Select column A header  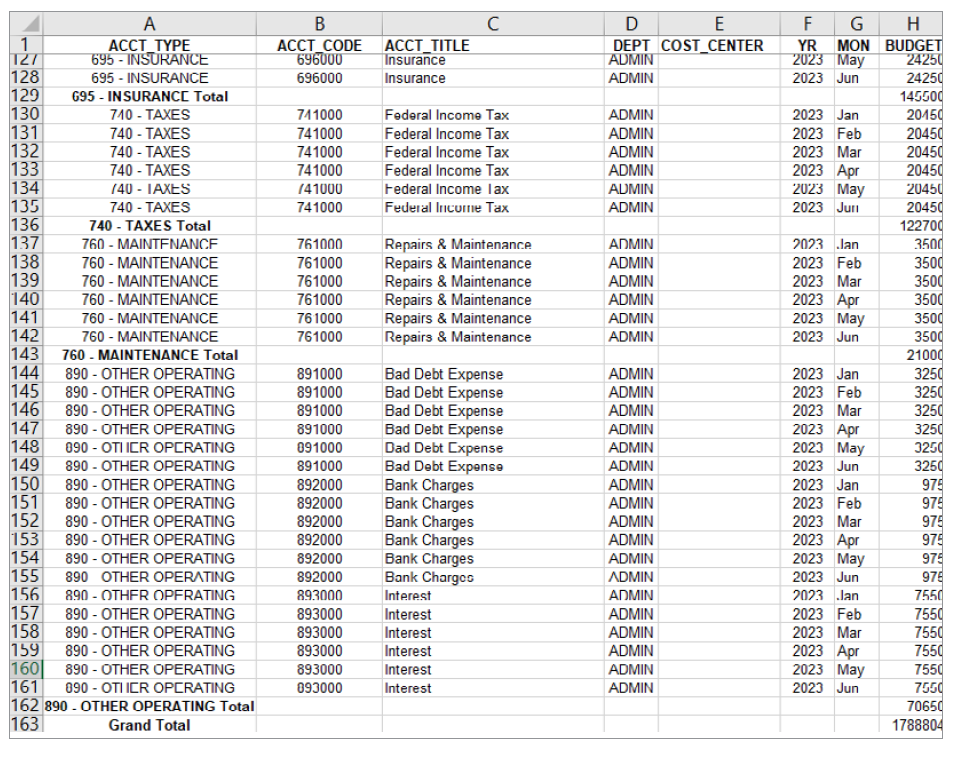click(x=150, y=24)
